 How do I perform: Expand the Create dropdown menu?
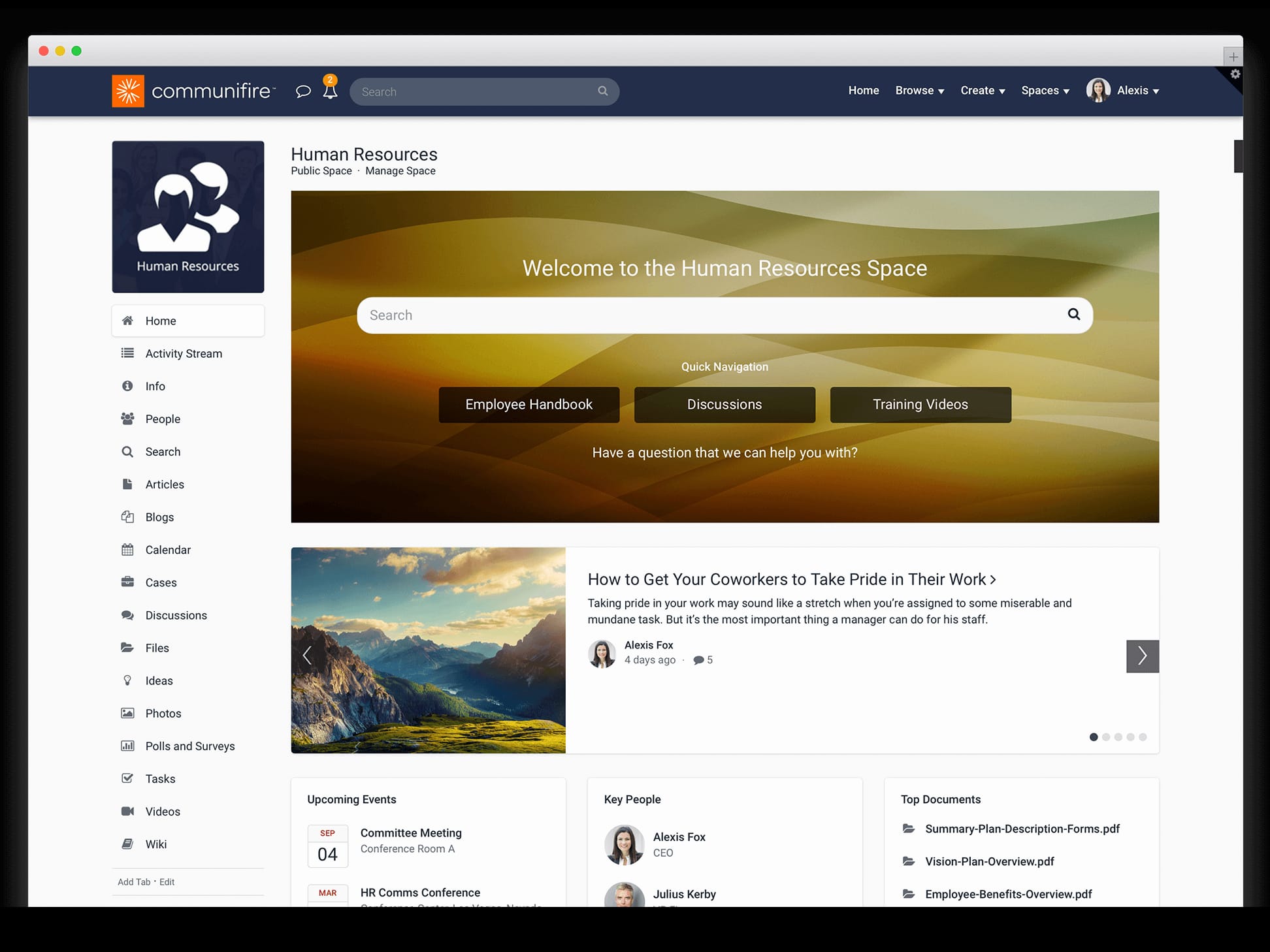coord(983,91)
